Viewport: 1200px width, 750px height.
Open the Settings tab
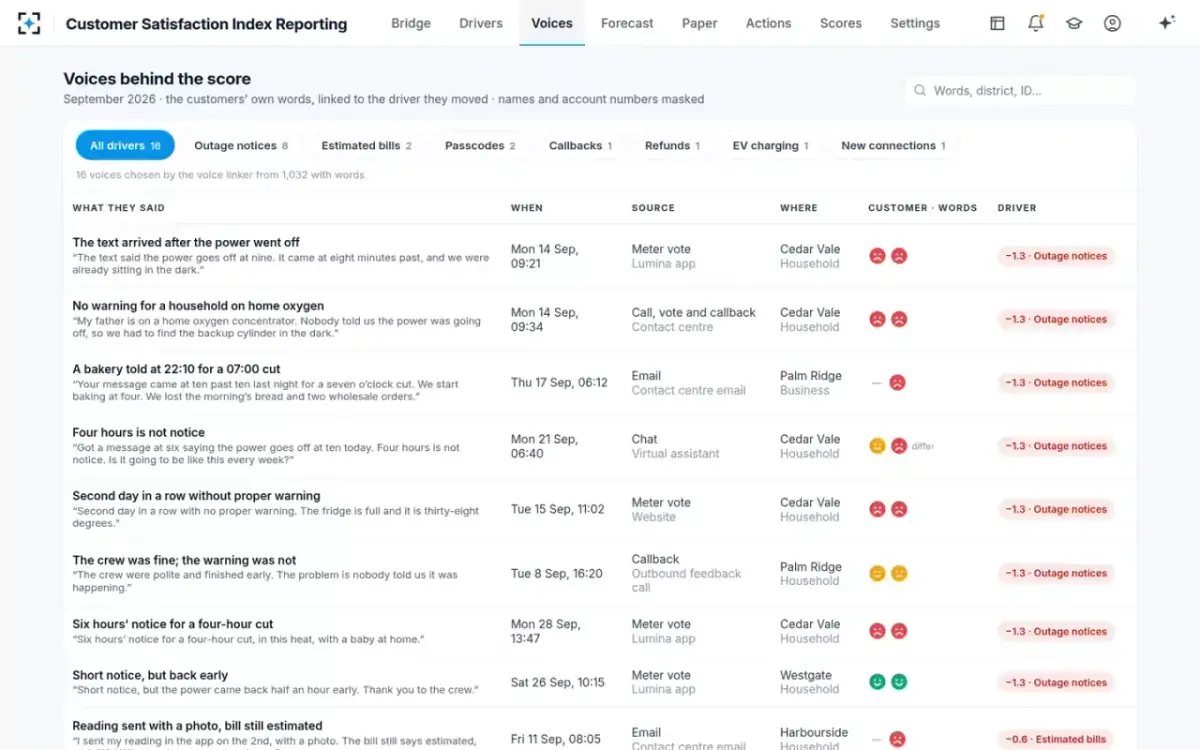point(915,23)
